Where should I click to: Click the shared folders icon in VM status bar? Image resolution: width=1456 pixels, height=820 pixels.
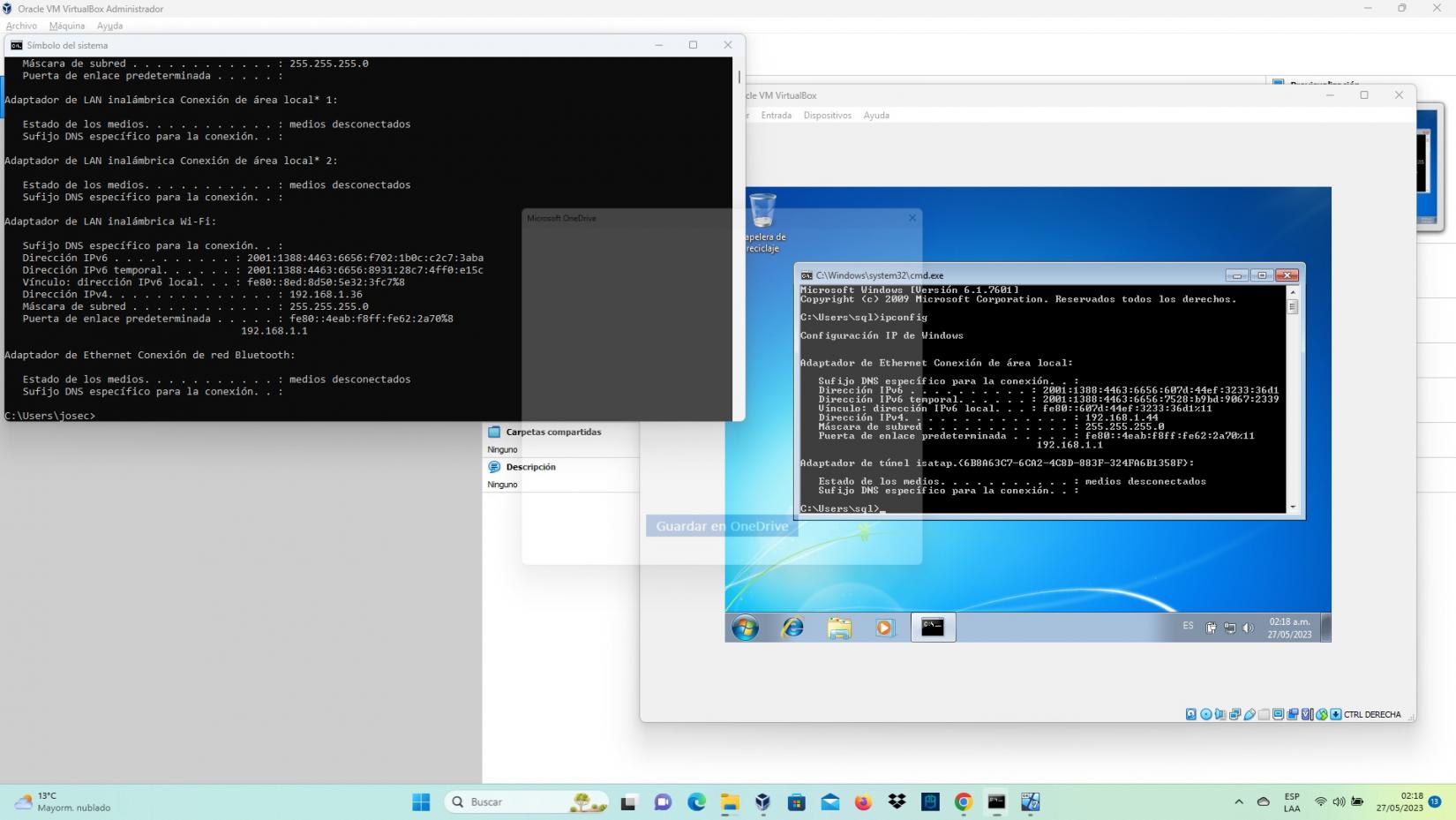[x=1264, y=714]
